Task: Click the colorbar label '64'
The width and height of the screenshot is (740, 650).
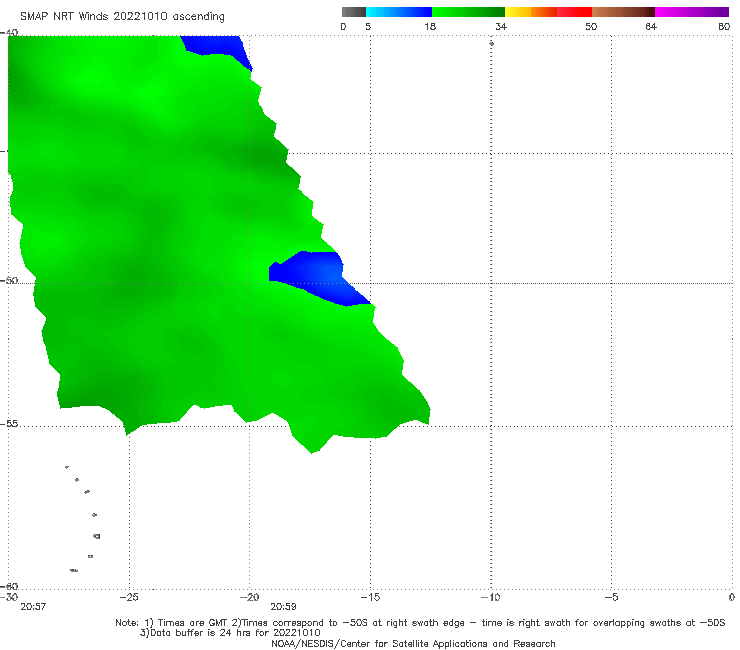Action: point(651,26)
